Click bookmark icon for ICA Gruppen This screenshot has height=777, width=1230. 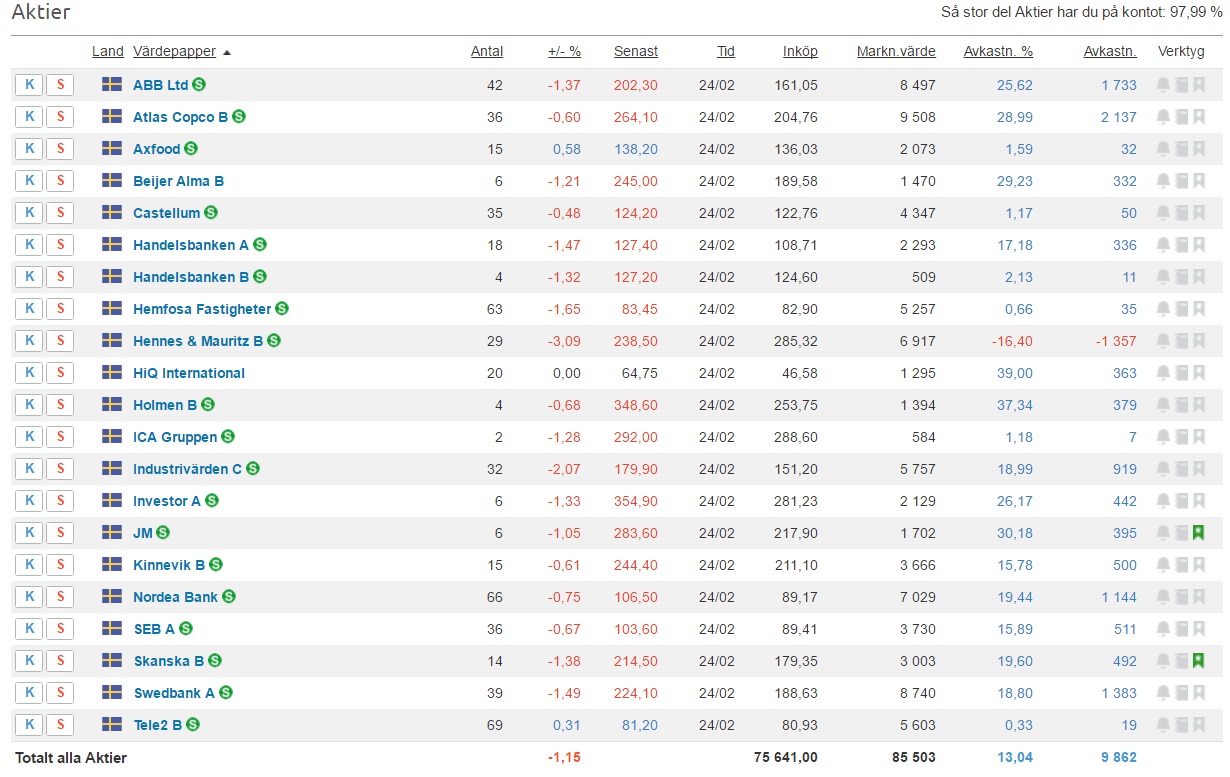coord(1198,437)
